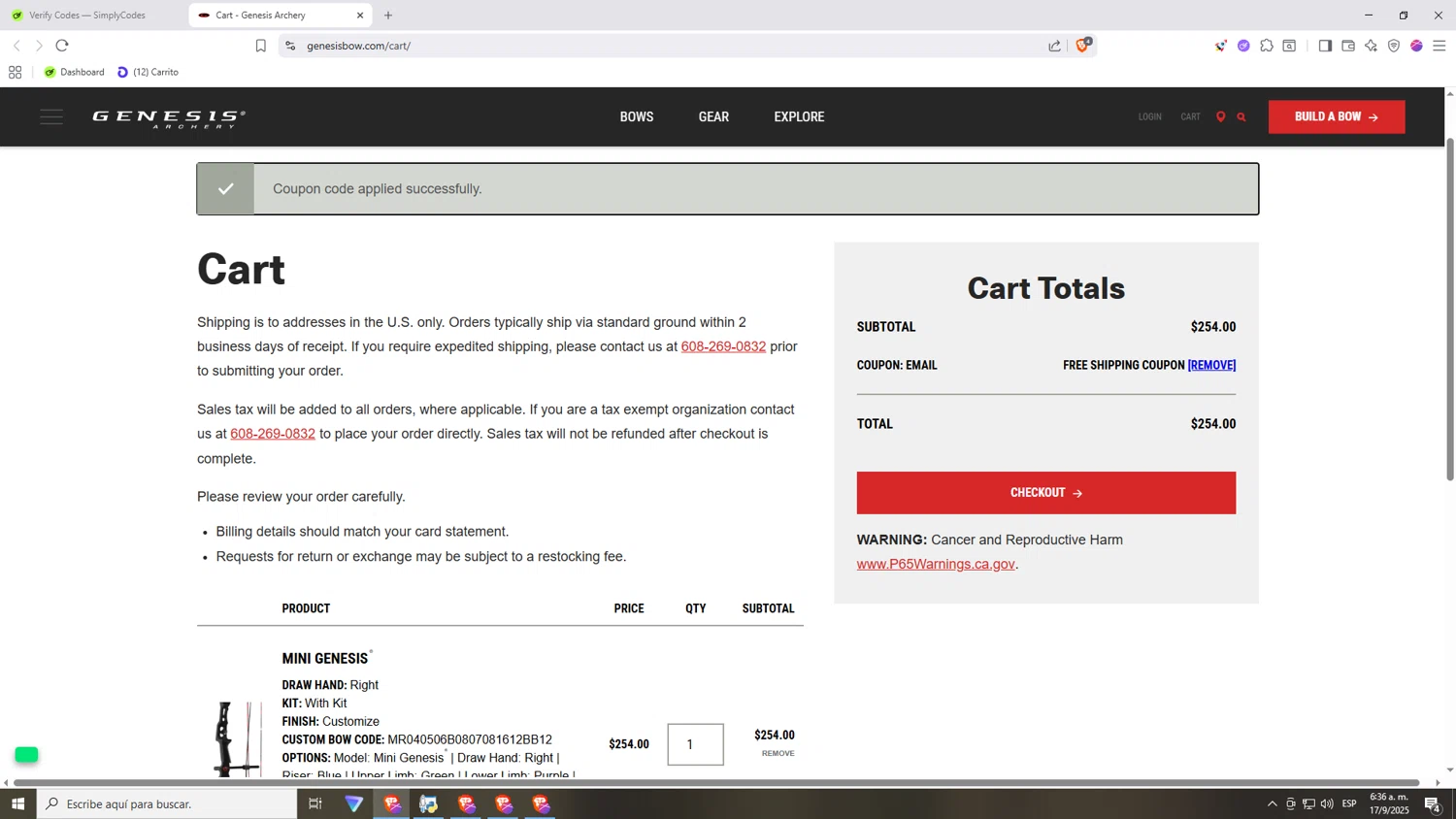
Task: Click the BUILD A BOW button
Action: tap(1337, 116)
